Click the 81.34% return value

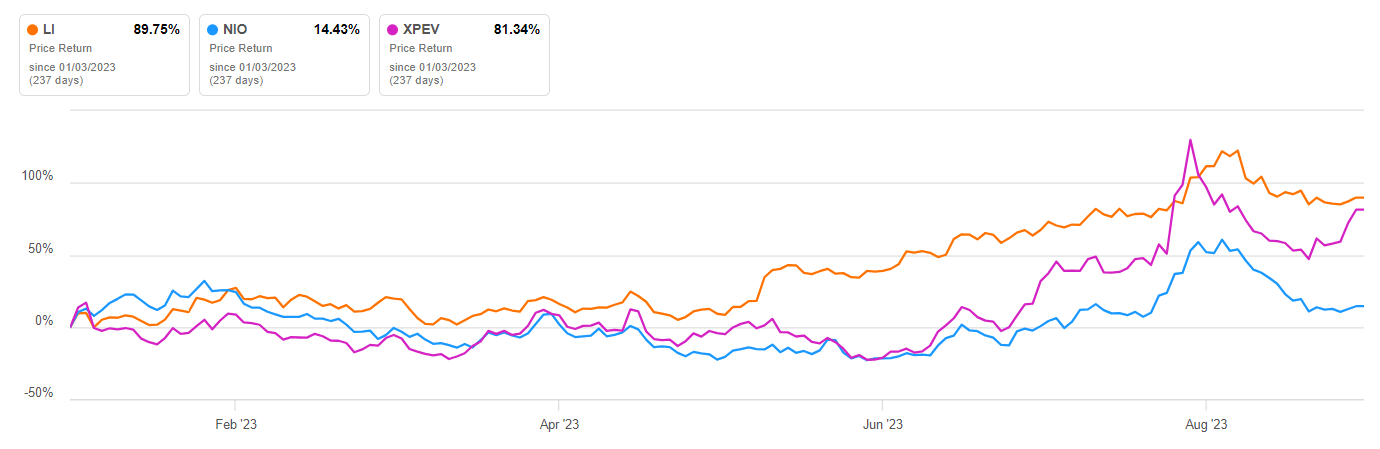coord(516,30)
